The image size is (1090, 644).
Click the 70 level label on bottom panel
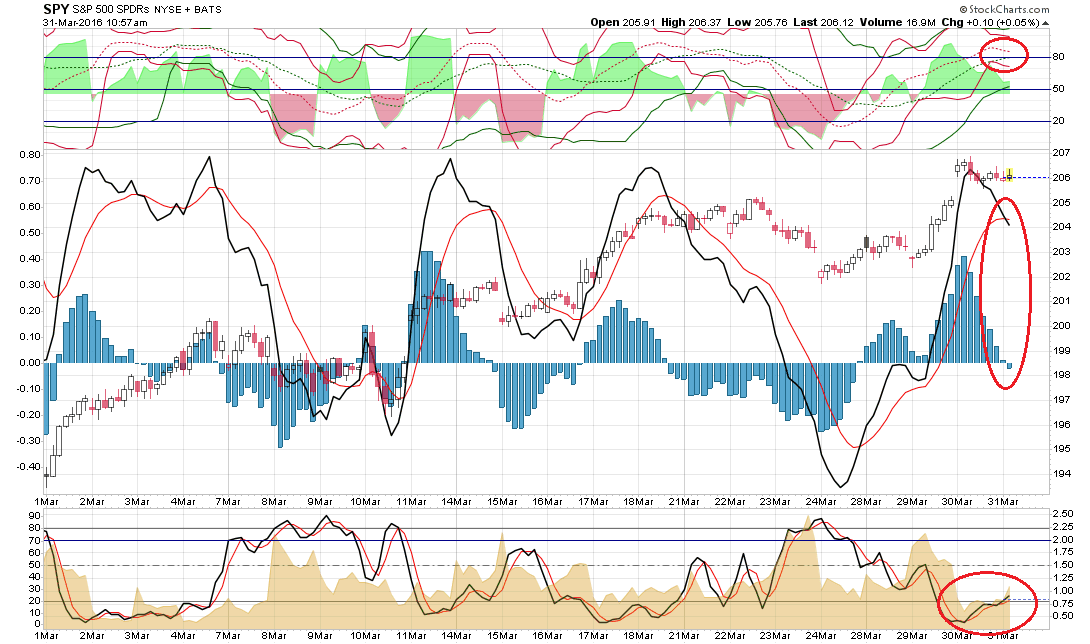[34, 540]
